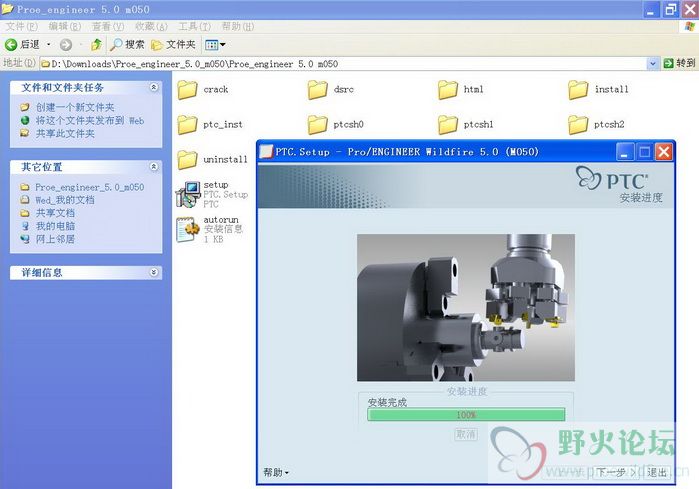The width and height of the screenshot is (699, 489).
Task: Click the Forward arrow icon in toolbar
Action: click(x=66, y=45)
